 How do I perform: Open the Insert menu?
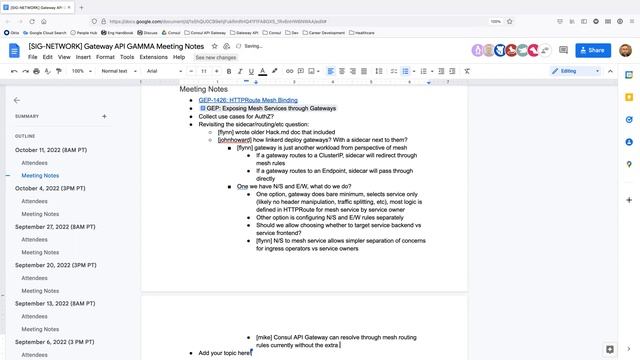pos(83,57)
